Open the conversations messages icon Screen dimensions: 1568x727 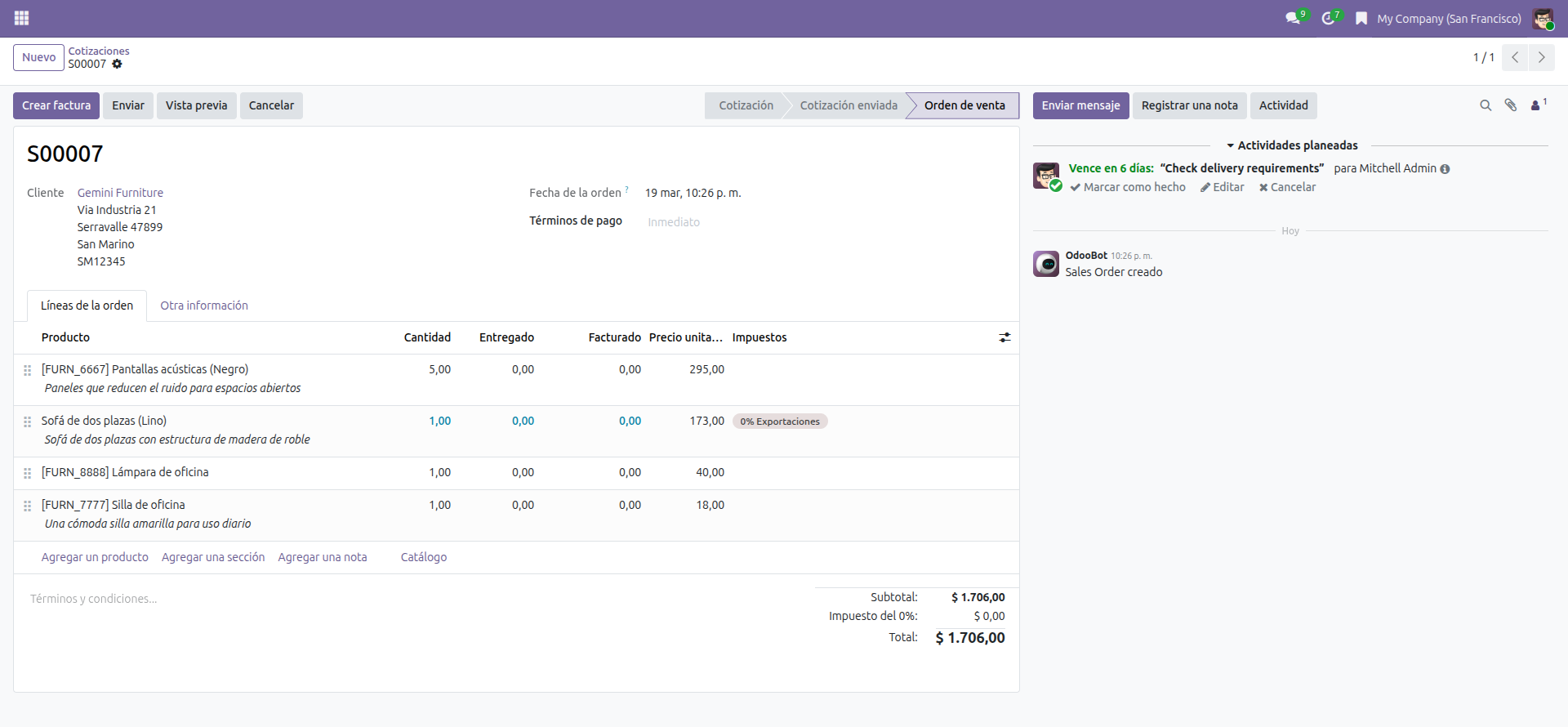coord(1293,18)
